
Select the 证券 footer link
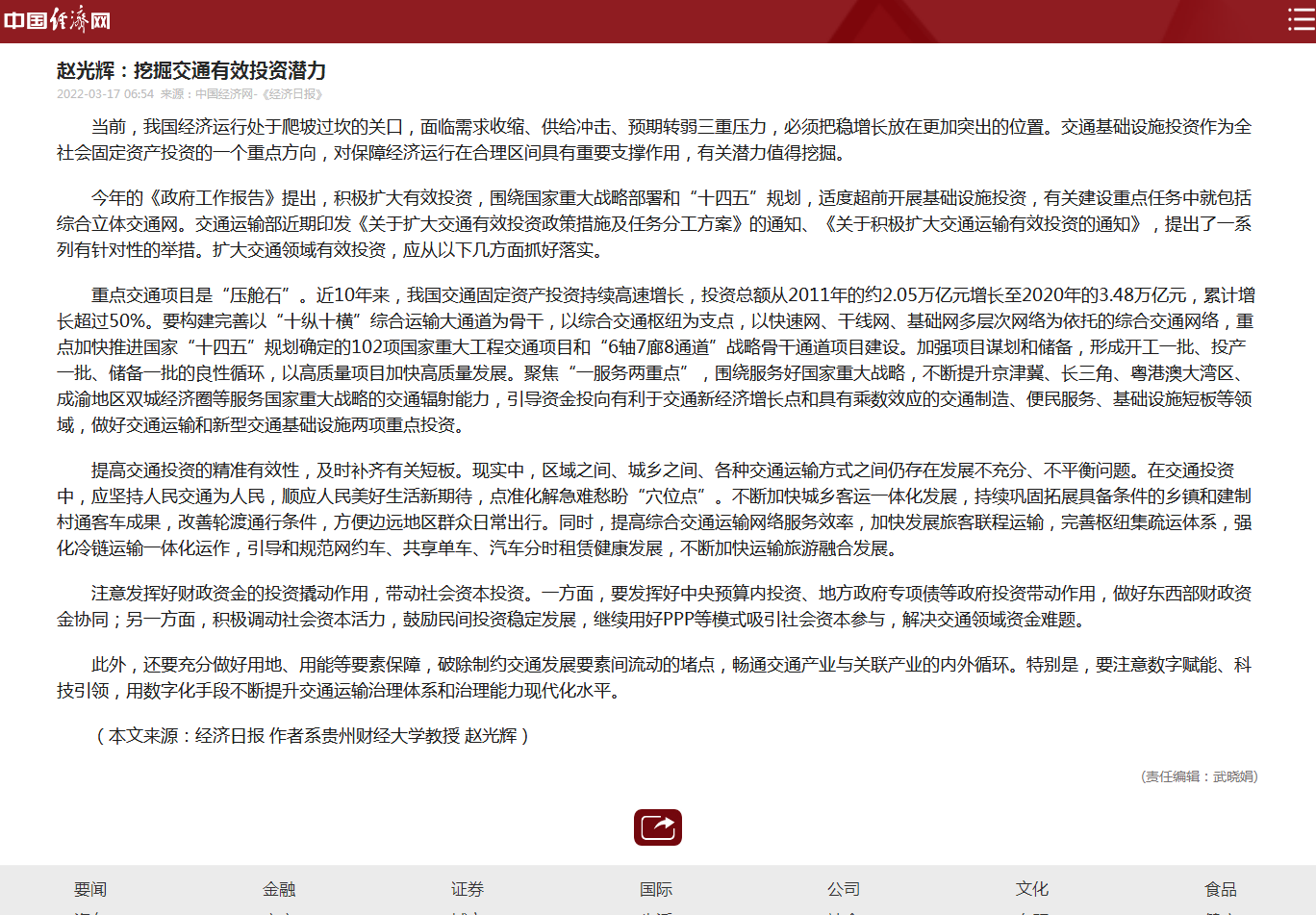(468, 889)
